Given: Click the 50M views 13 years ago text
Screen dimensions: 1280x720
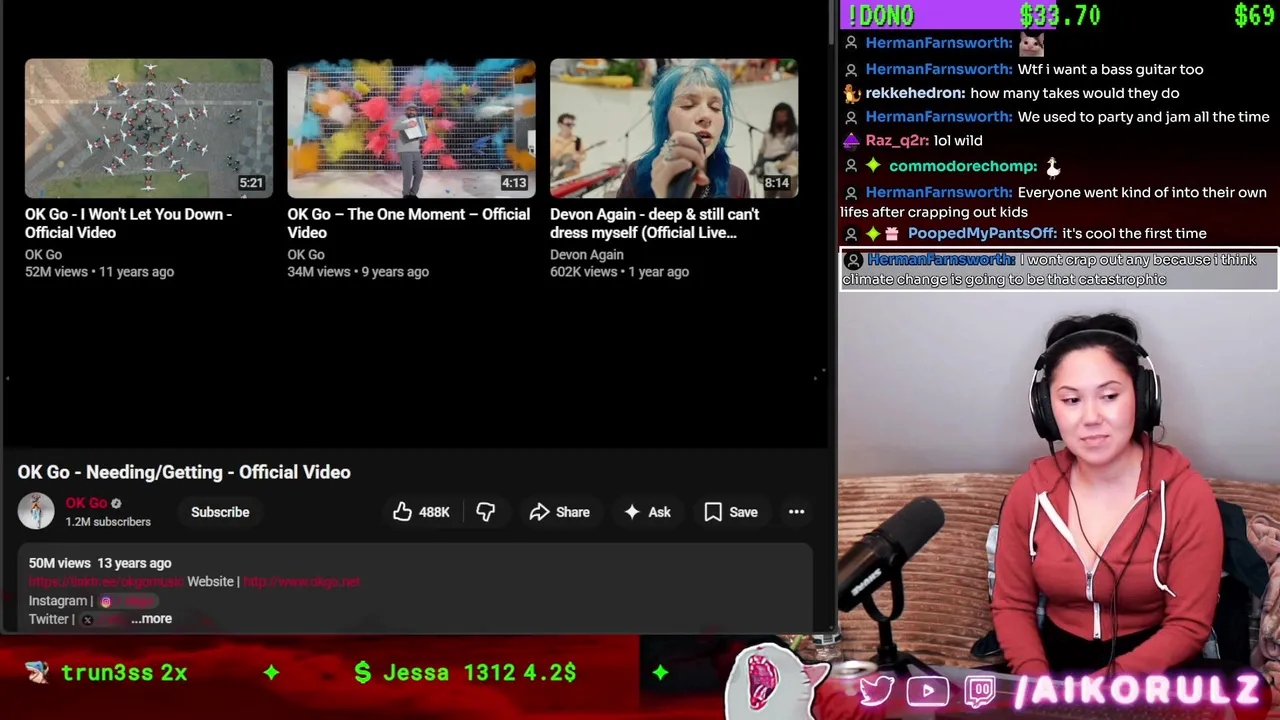Looking at the screenshot, I should pyautogui.click(x=100, y=563).
